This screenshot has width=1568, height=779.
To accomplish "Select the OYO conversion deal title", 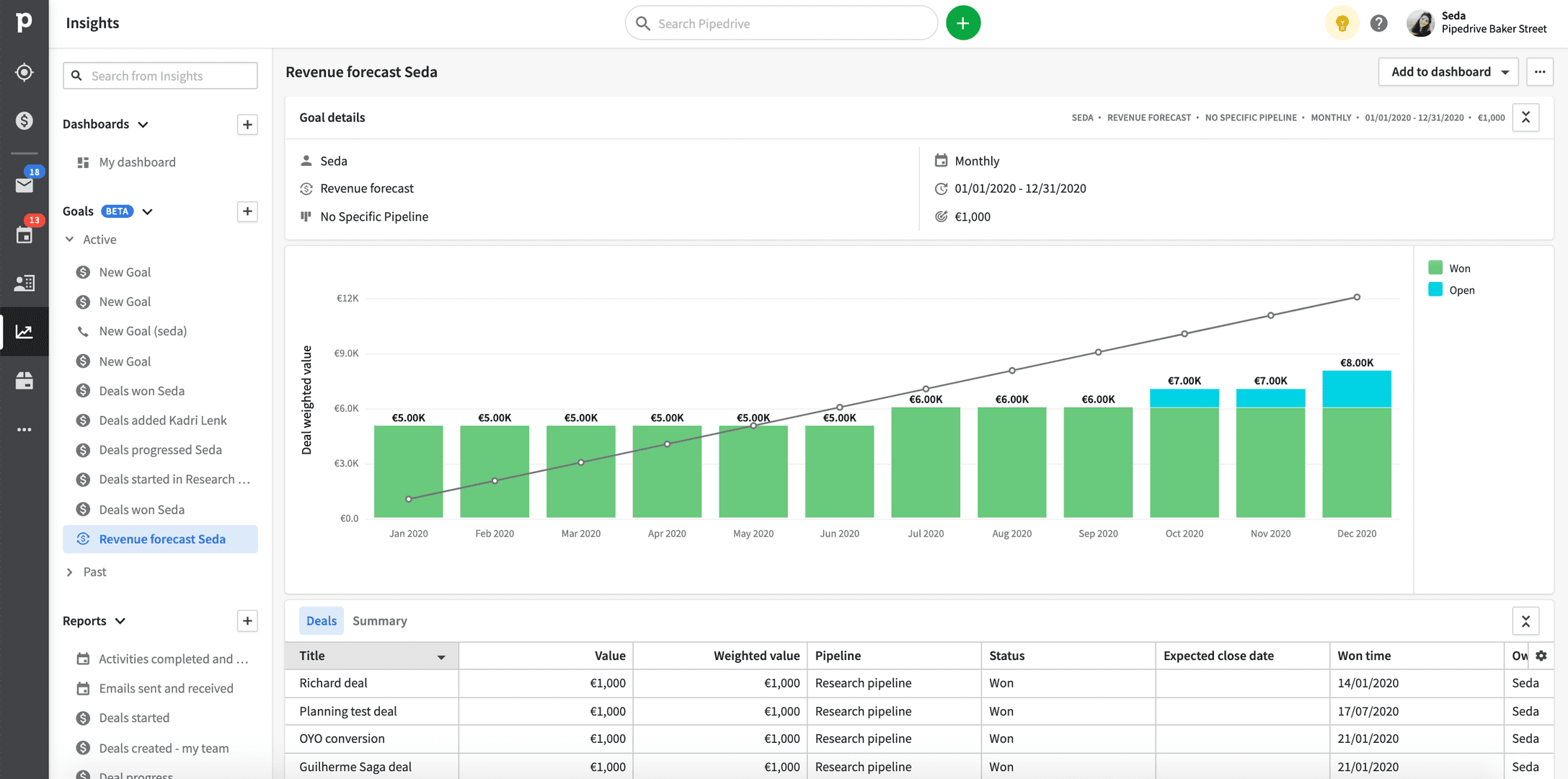I will coord(342,739).
